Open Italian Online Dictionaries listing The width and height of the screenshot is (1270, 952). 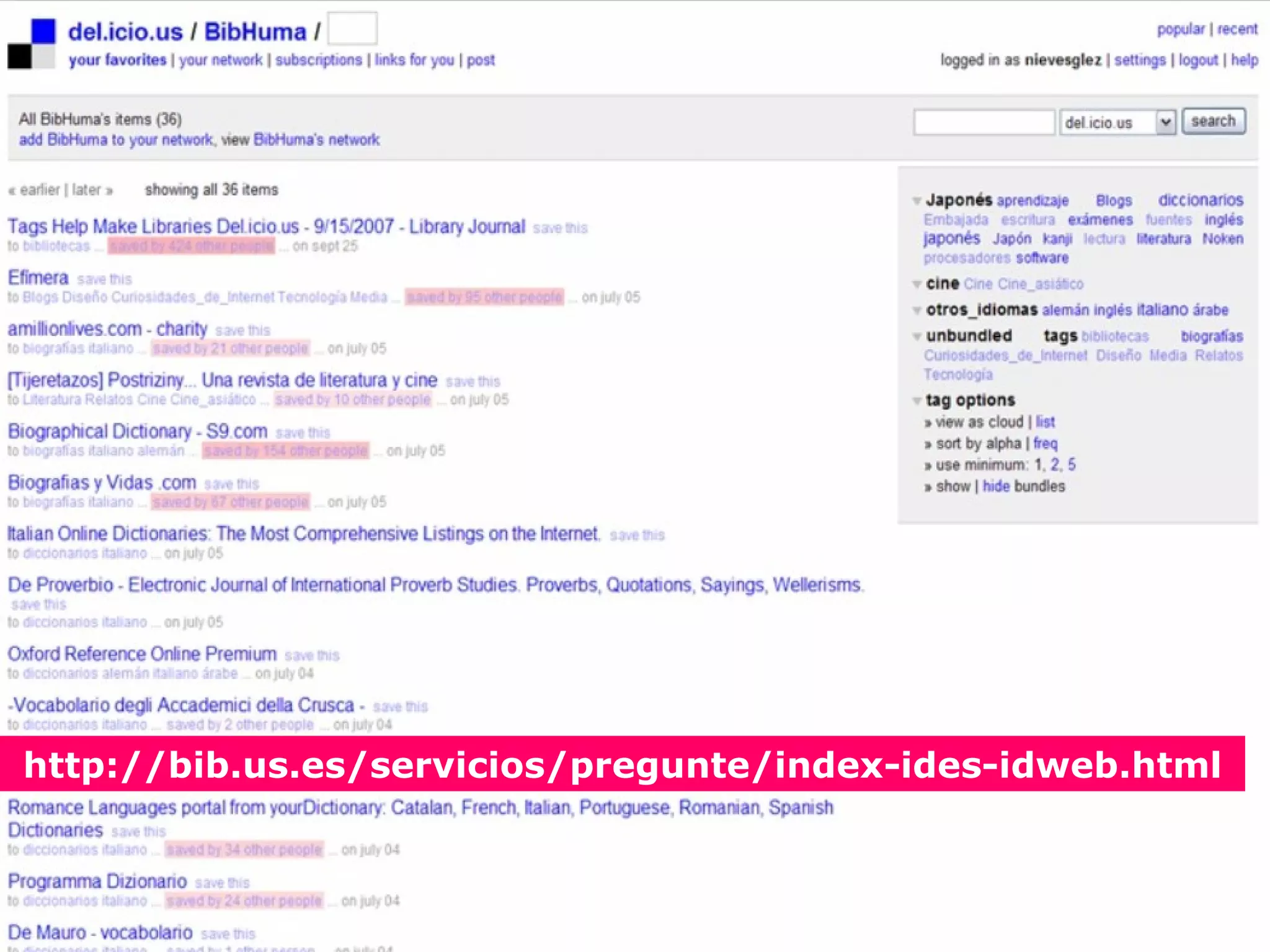click(x=303, y=534)
